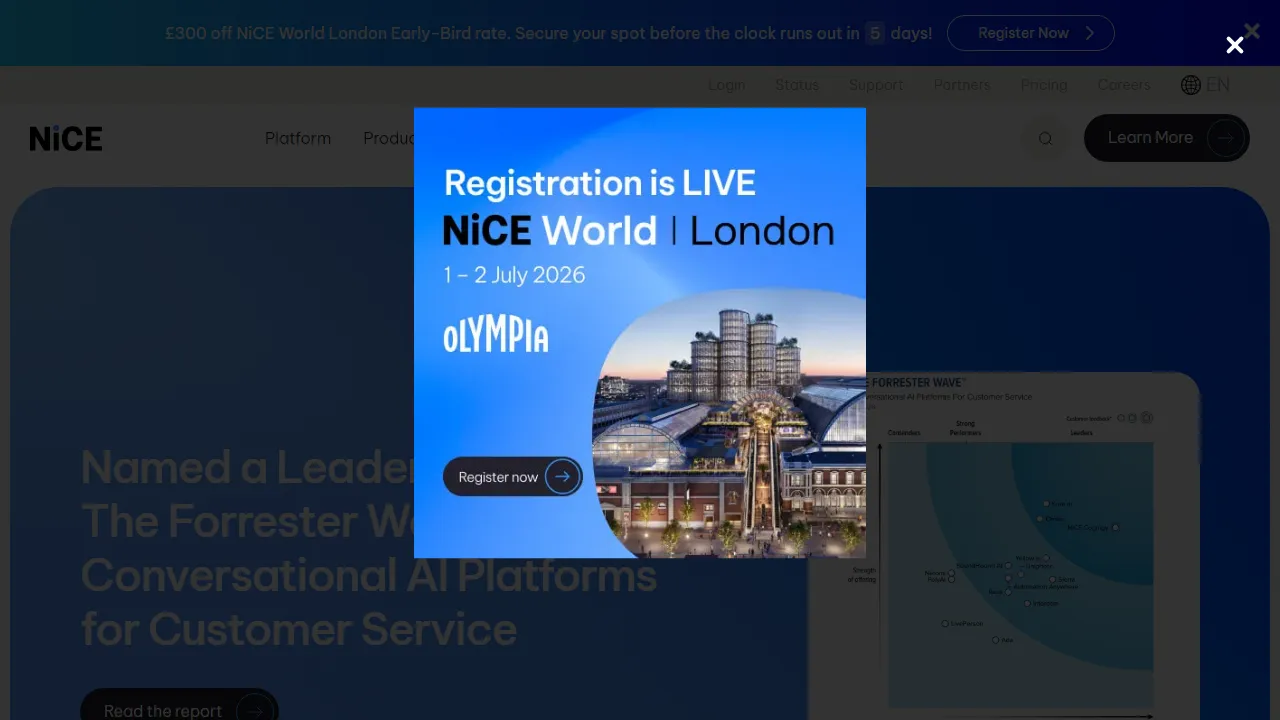Open the Status link
Screen dimensions: 1280x720
pos(797,85)
